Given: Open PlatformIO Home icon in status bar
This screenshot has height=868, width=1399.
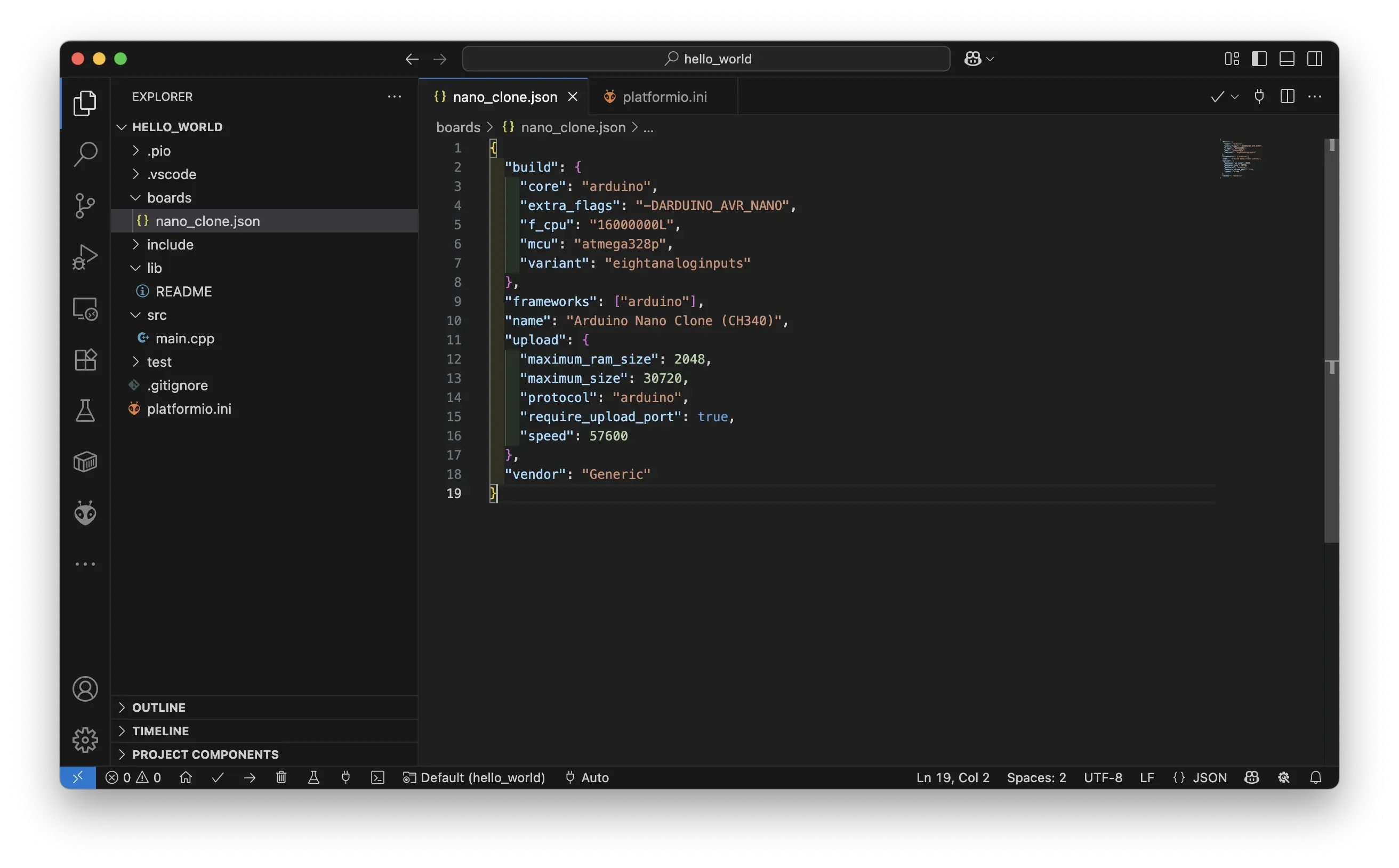Looking at the screenshot, I should [186, 777].
